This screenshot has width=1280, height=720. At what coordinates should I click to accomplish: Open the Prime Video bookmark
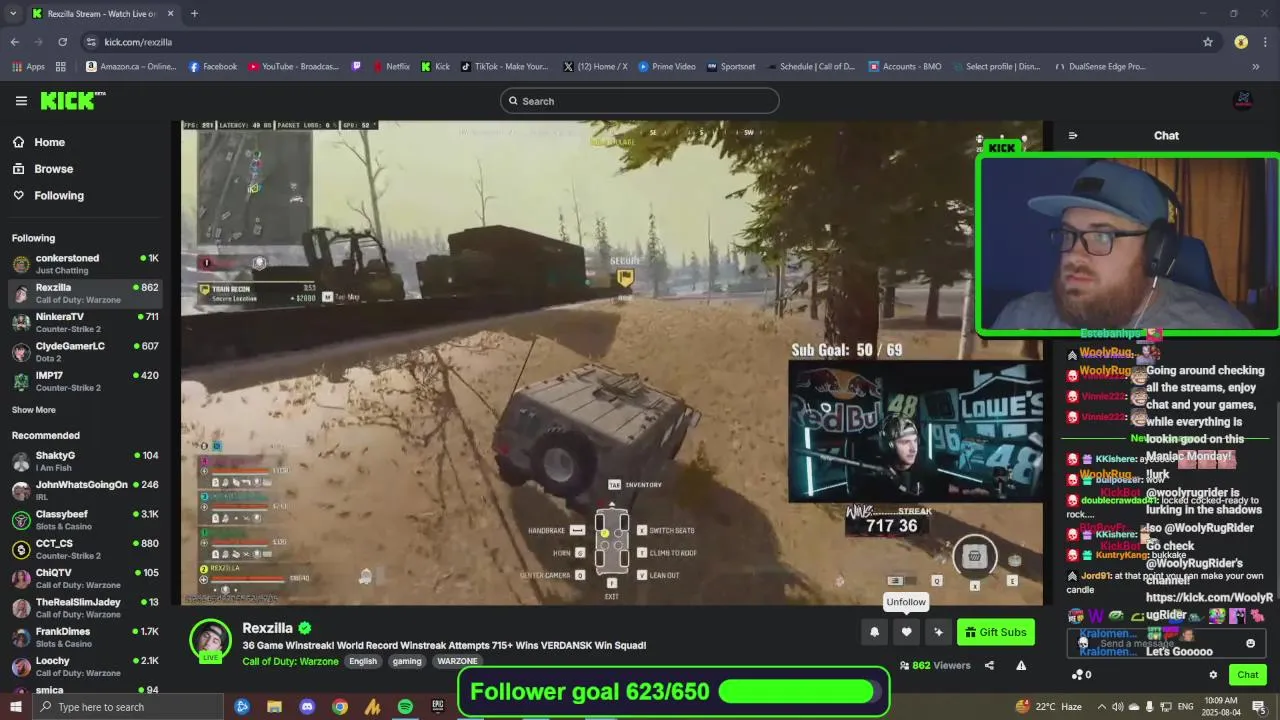coord(666,67)
